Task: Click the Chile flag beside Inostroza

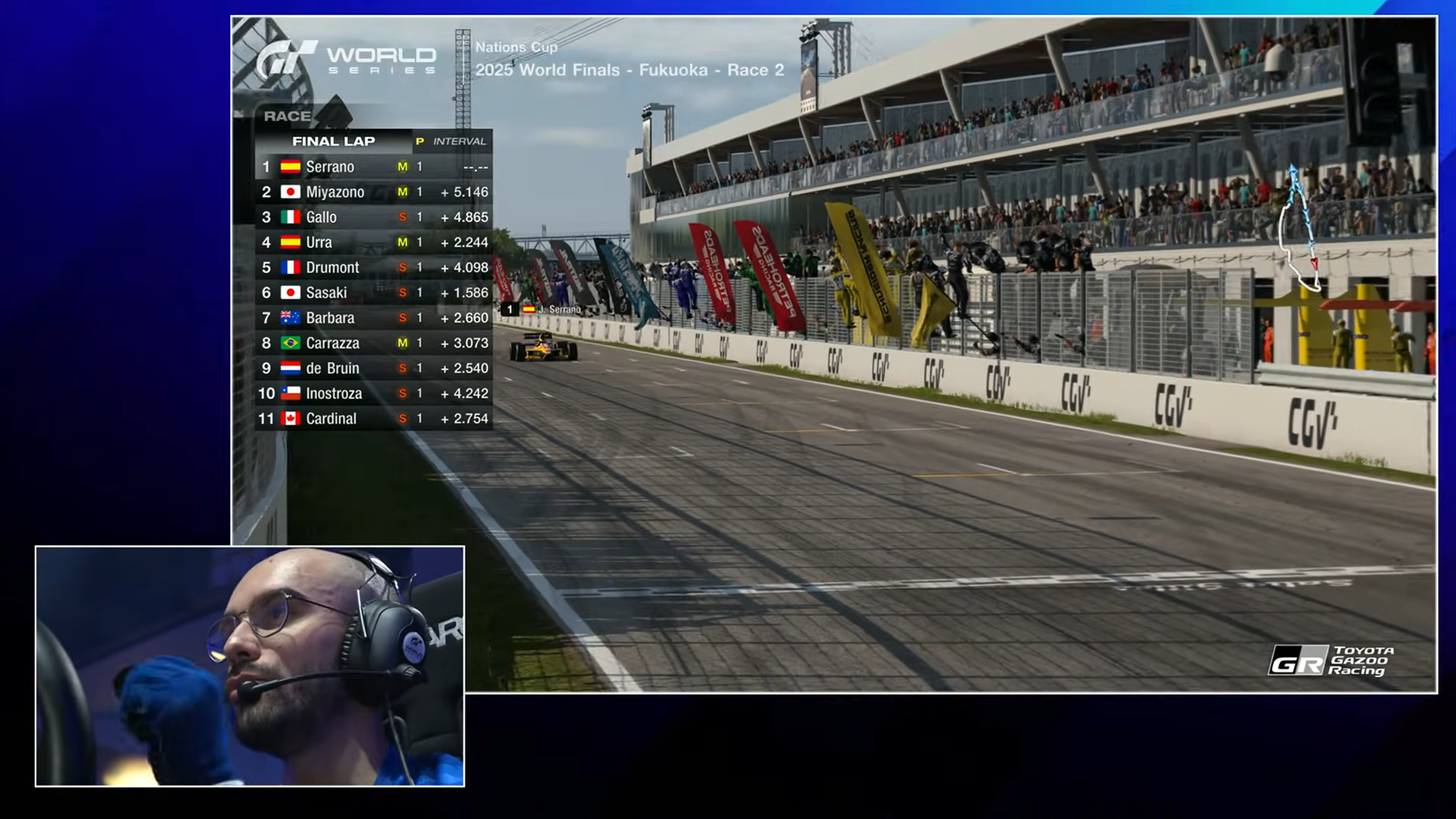Action: [x=290, y=394]
